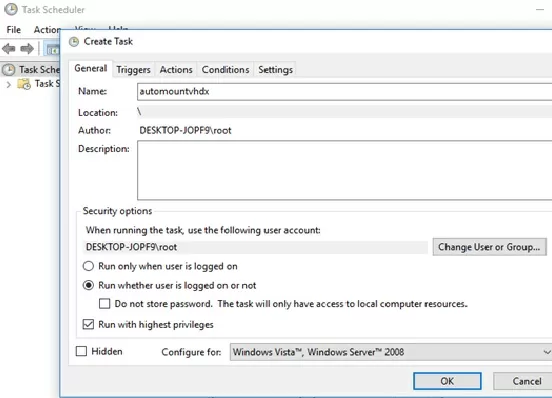Switch to the General tab
Screen dimensions: 552x398
click(90, 68)
